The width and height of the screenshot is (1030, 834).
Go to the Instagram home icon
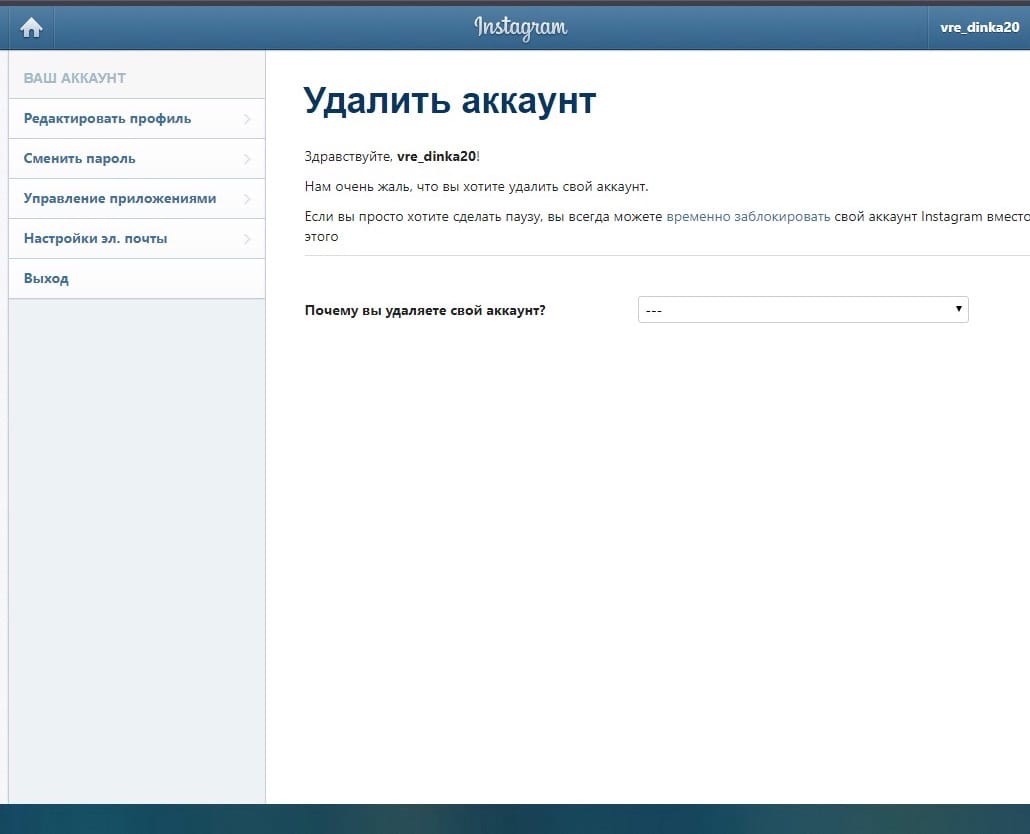point(31,28)
